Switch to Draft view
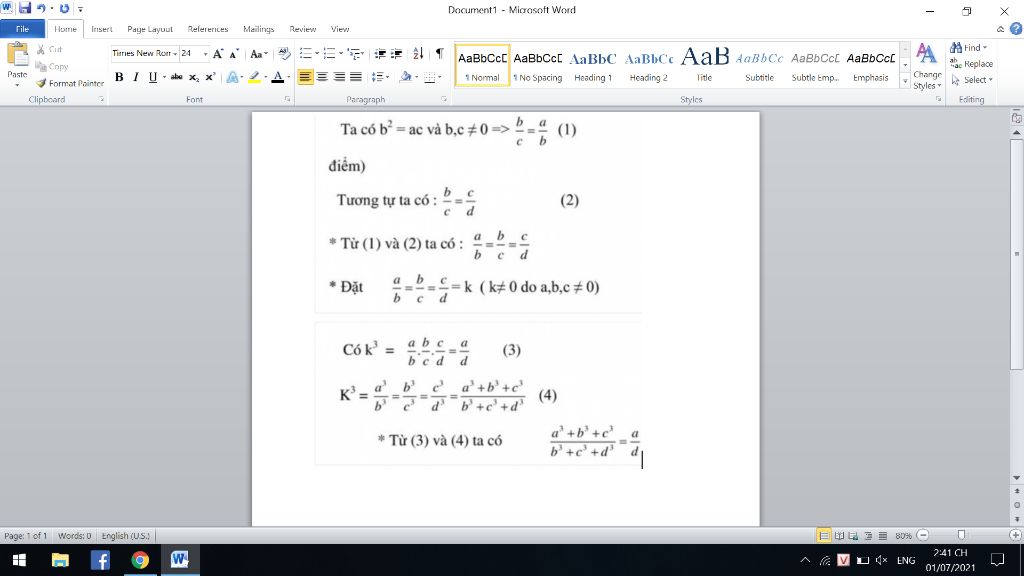The height and width of the screenshot is (576, 1024). pyautogui.click(x=882, y=536)
